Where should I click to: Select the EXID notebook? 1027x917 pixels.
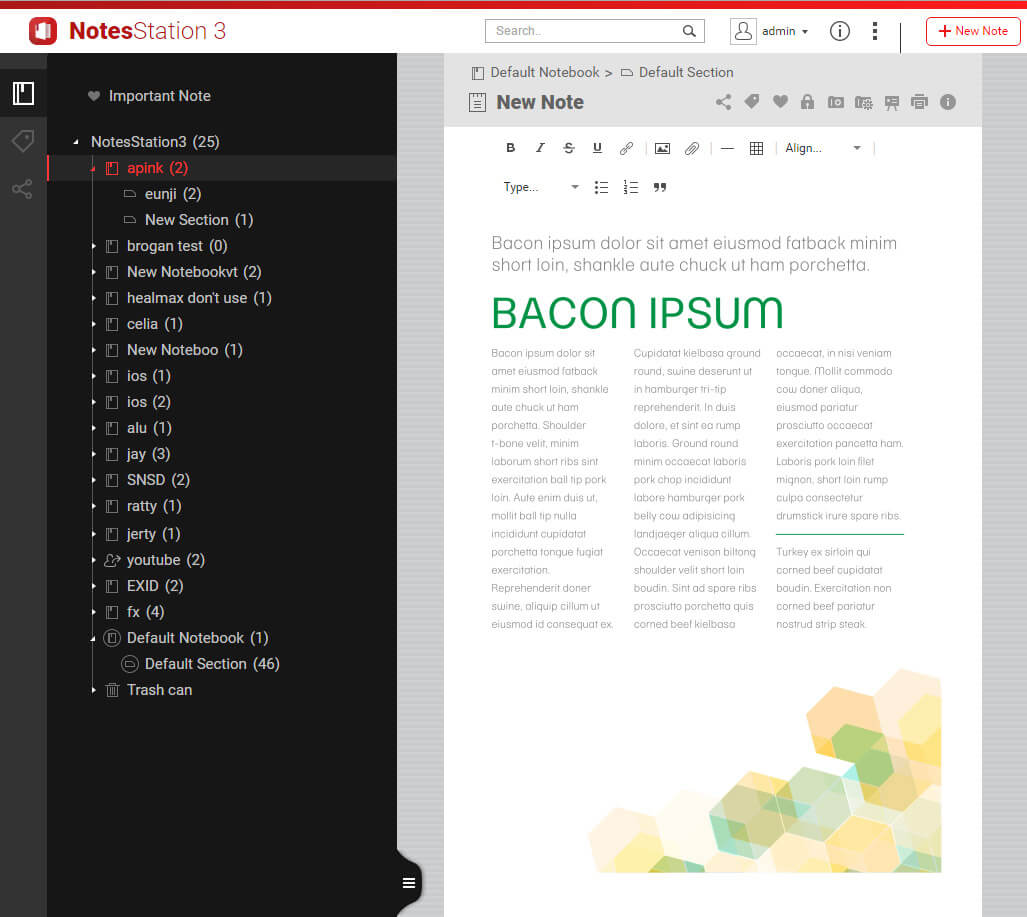point(155,586)
